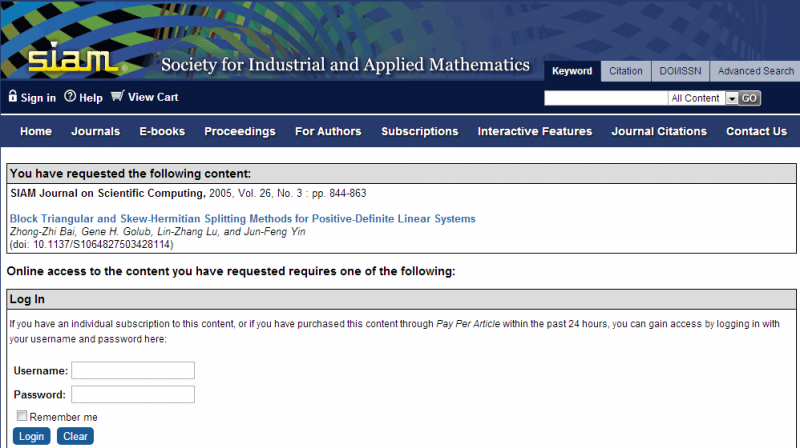
Task: Click the Log In section header
Action: tap(402, 299)
